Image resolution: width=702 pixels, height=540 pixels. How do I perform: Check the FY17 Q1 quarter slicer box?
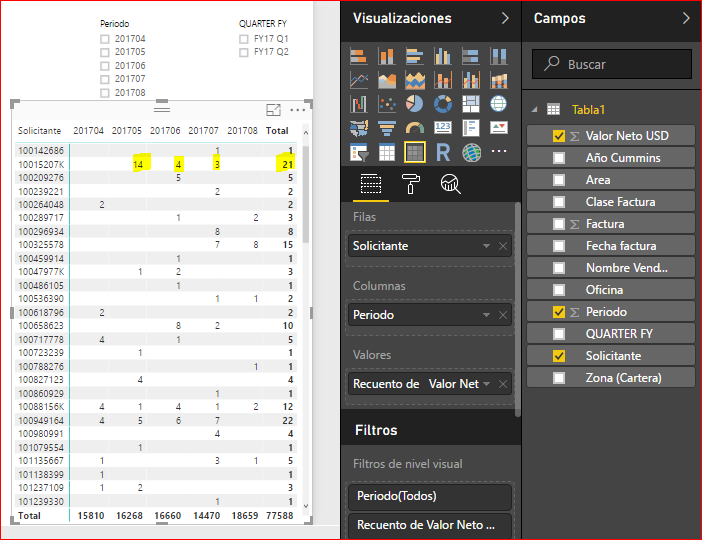coord(244,39)
